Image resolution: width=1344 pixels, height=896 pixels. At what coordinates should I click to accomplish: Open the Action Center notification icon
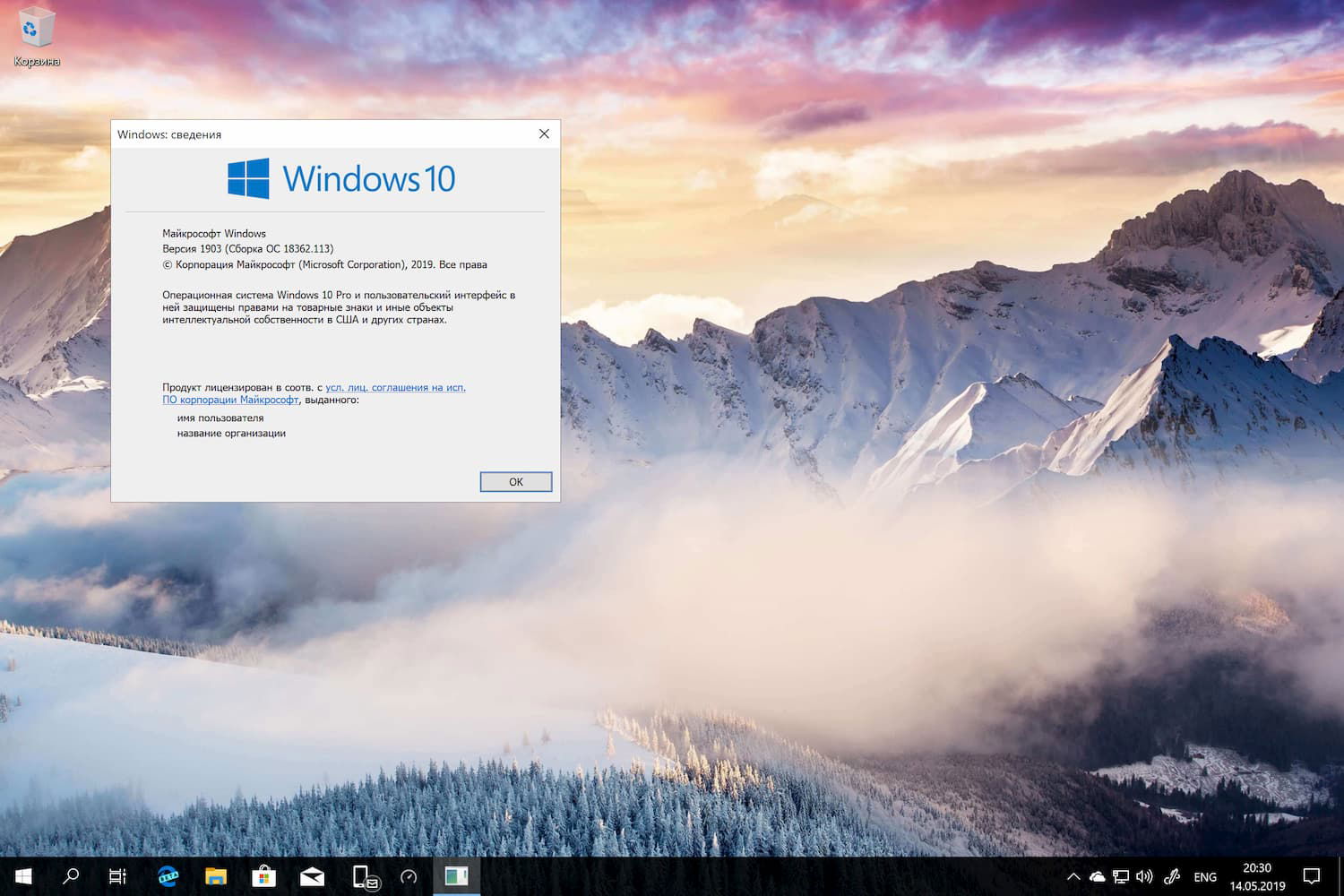tap(1310, 876)
